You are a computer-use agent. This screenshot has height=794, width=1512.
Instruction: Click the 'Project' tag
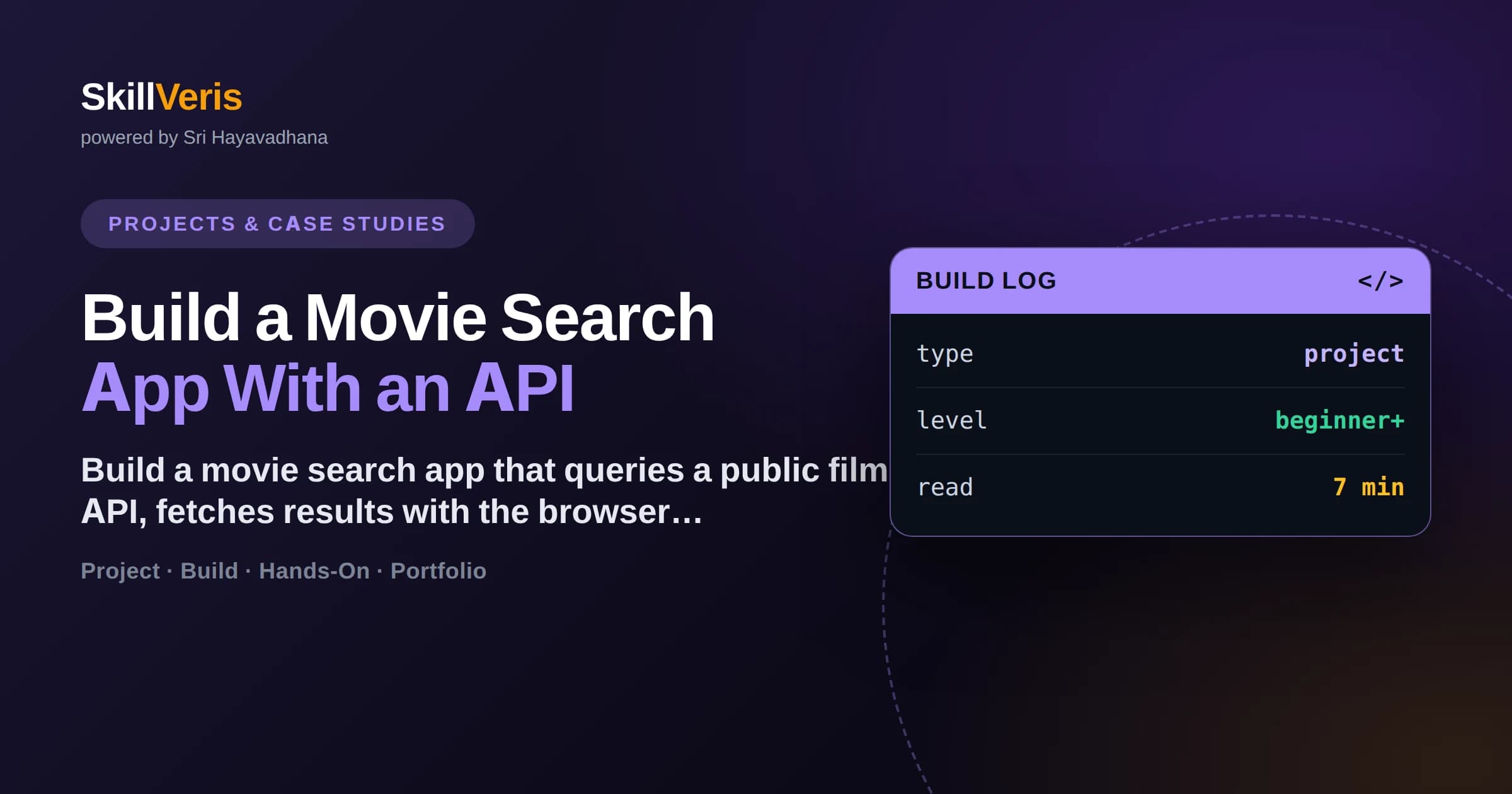tap(120, 571)
